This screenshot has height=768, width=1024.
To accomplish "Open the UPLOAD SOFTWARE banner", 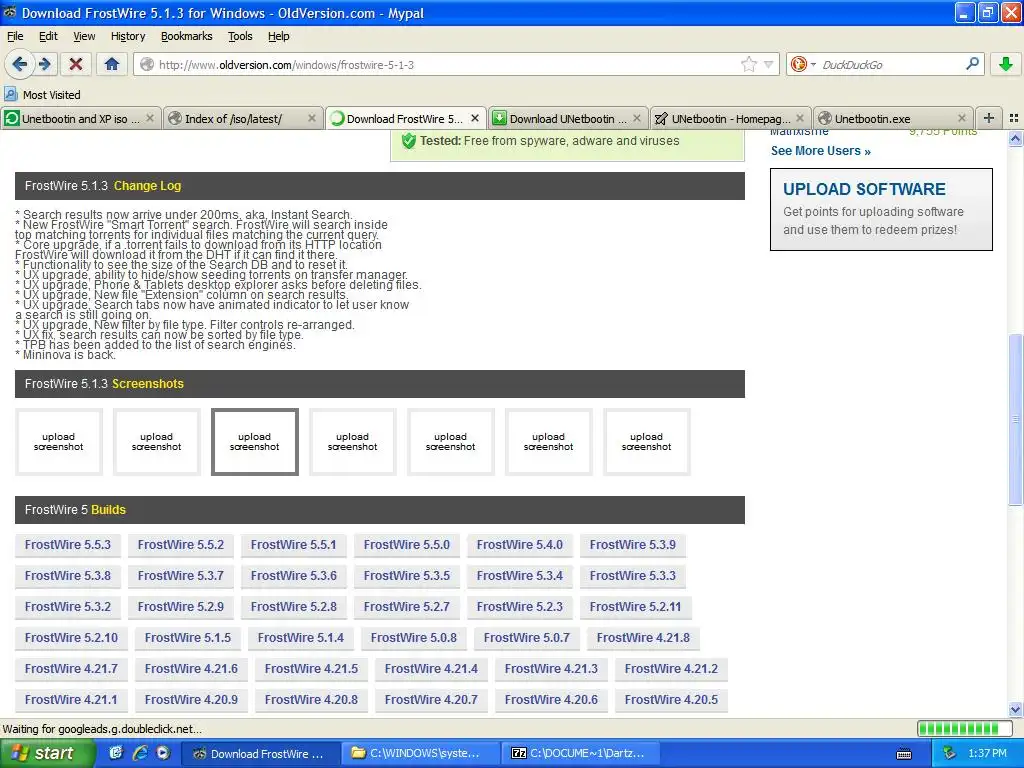I will tap(881, 209).
